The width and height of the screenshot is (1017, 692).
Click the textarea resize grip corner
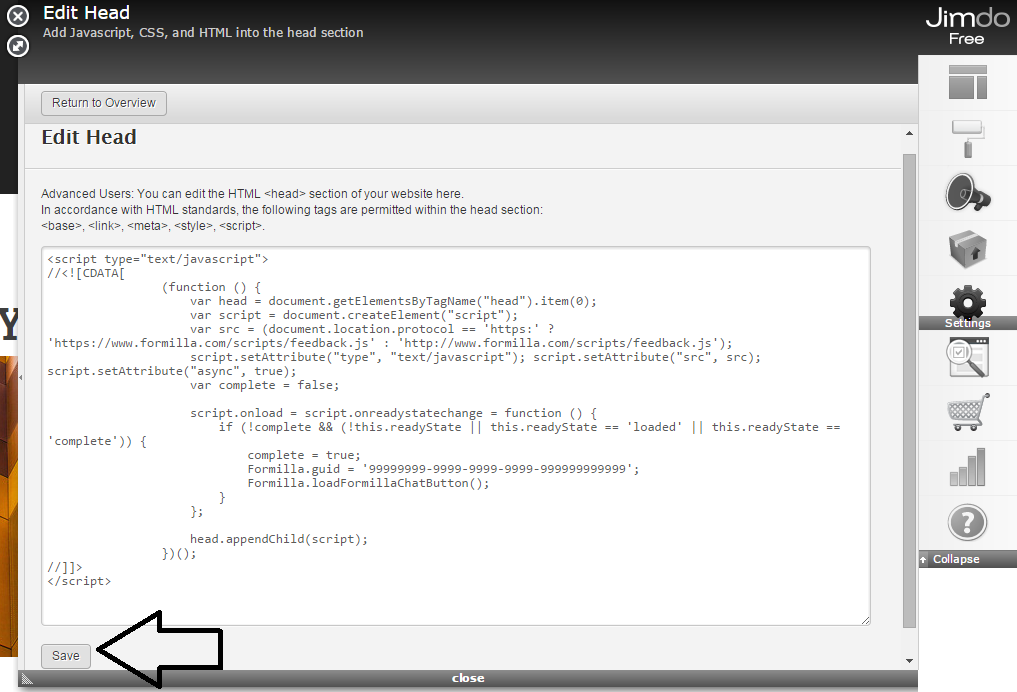(865, 621)
